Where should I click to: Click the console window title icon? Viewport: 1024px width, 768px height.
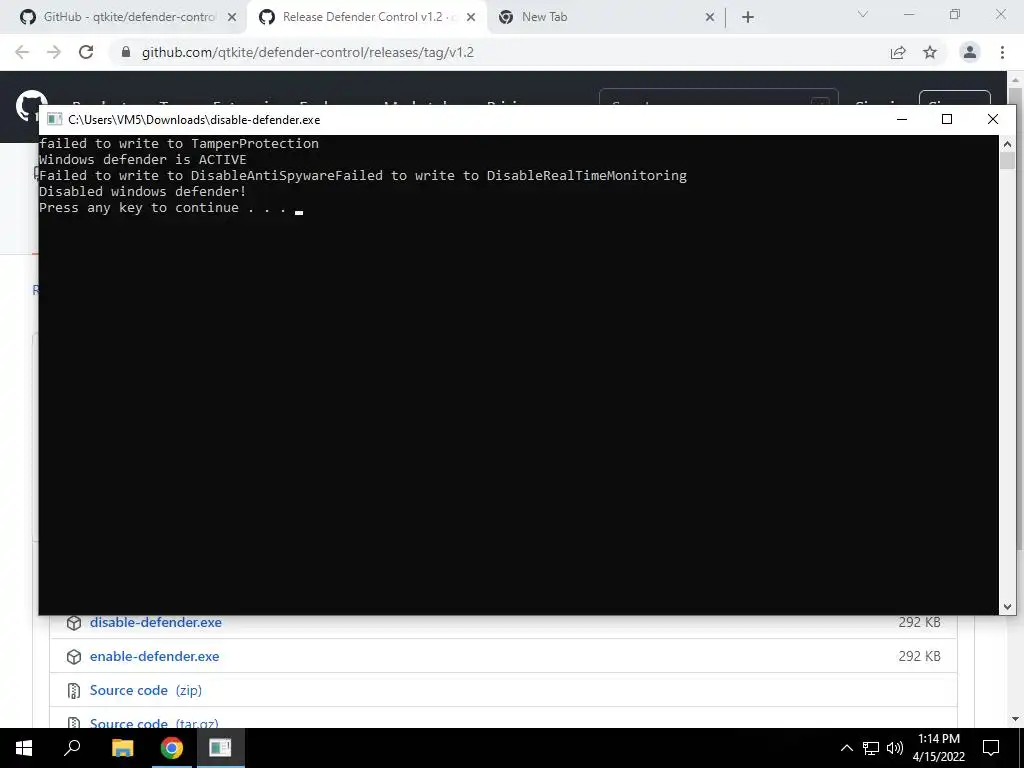(55, 120)
